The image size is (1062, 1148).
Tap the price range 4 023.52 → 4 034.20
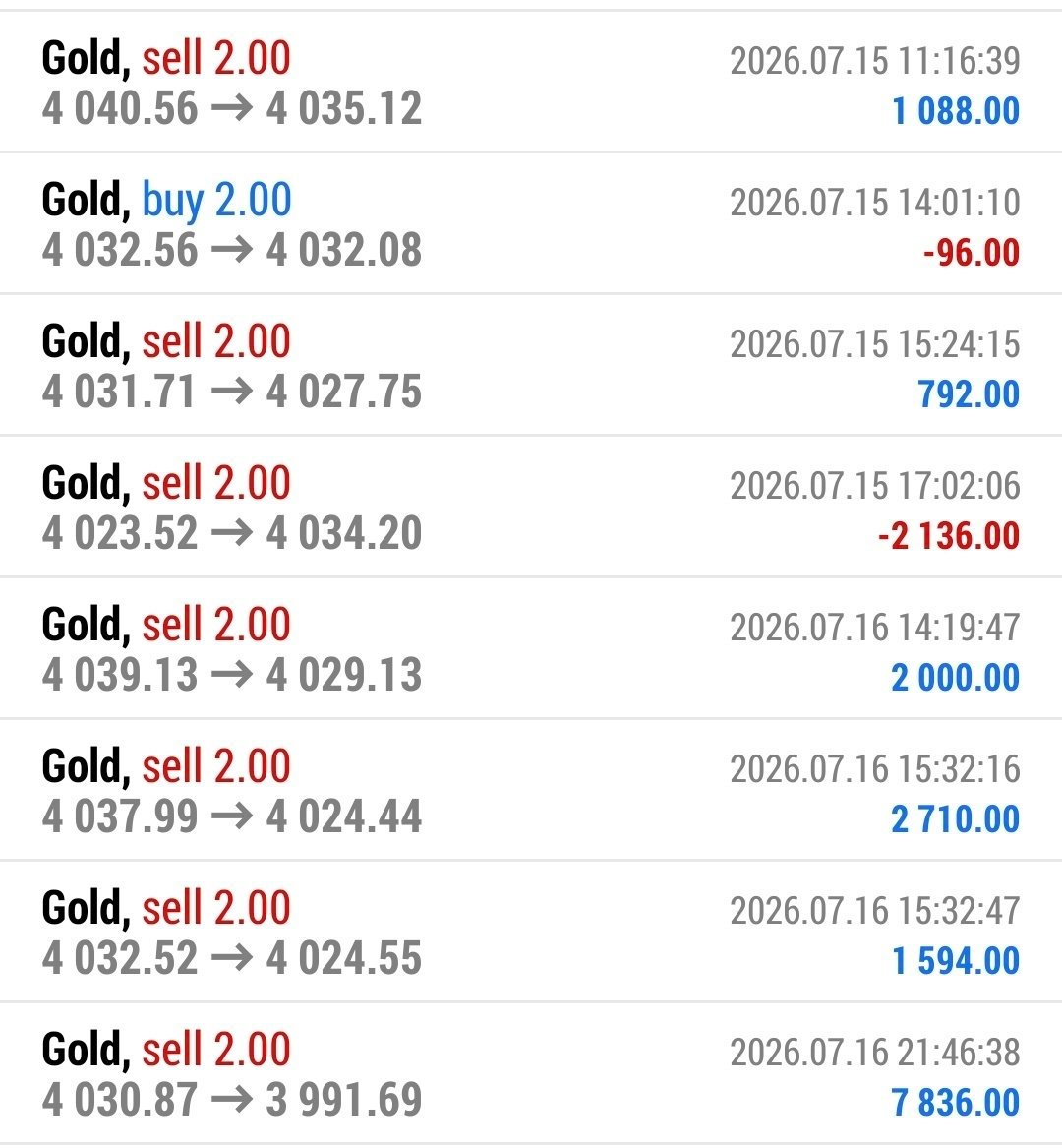232,532
